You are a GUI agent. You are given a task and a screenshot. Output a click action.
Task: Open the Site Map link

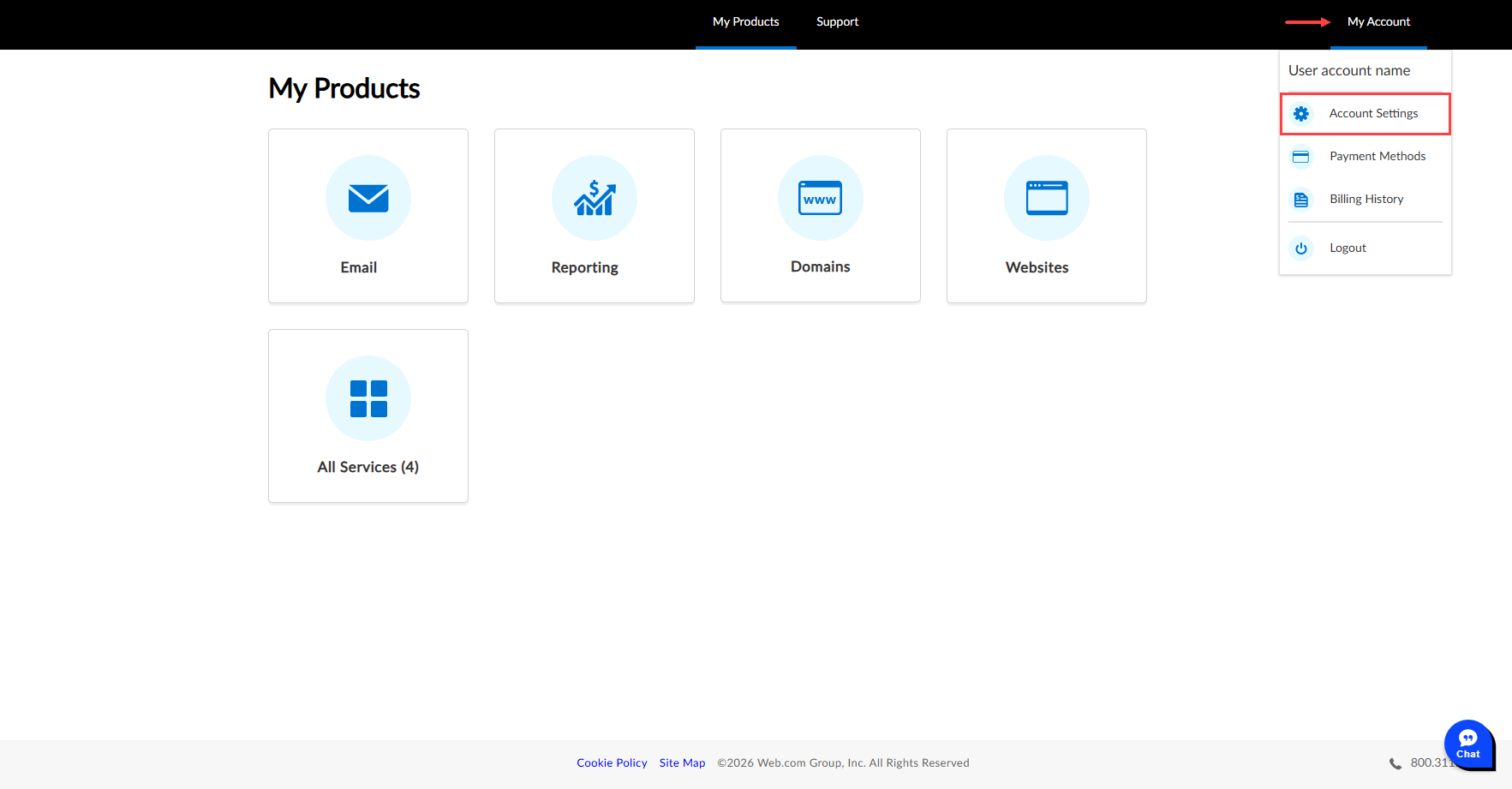pos(682,763)
